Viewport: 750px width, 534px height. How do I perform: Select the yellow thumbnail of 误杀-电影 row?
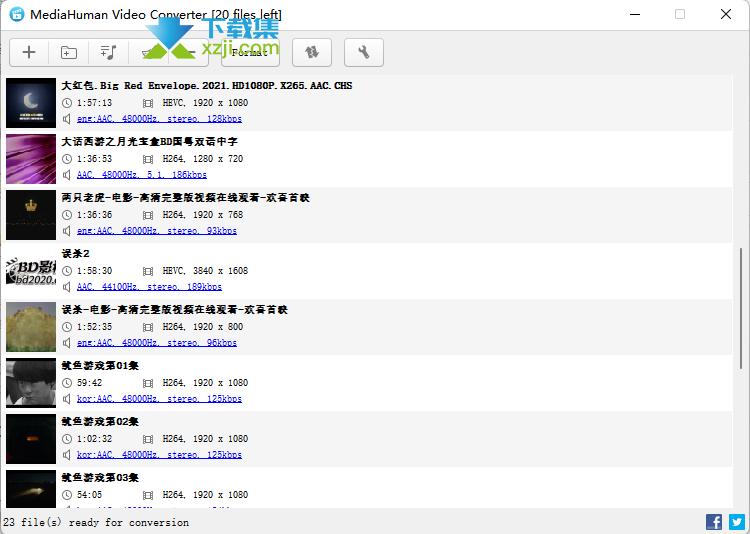[31, 327]
